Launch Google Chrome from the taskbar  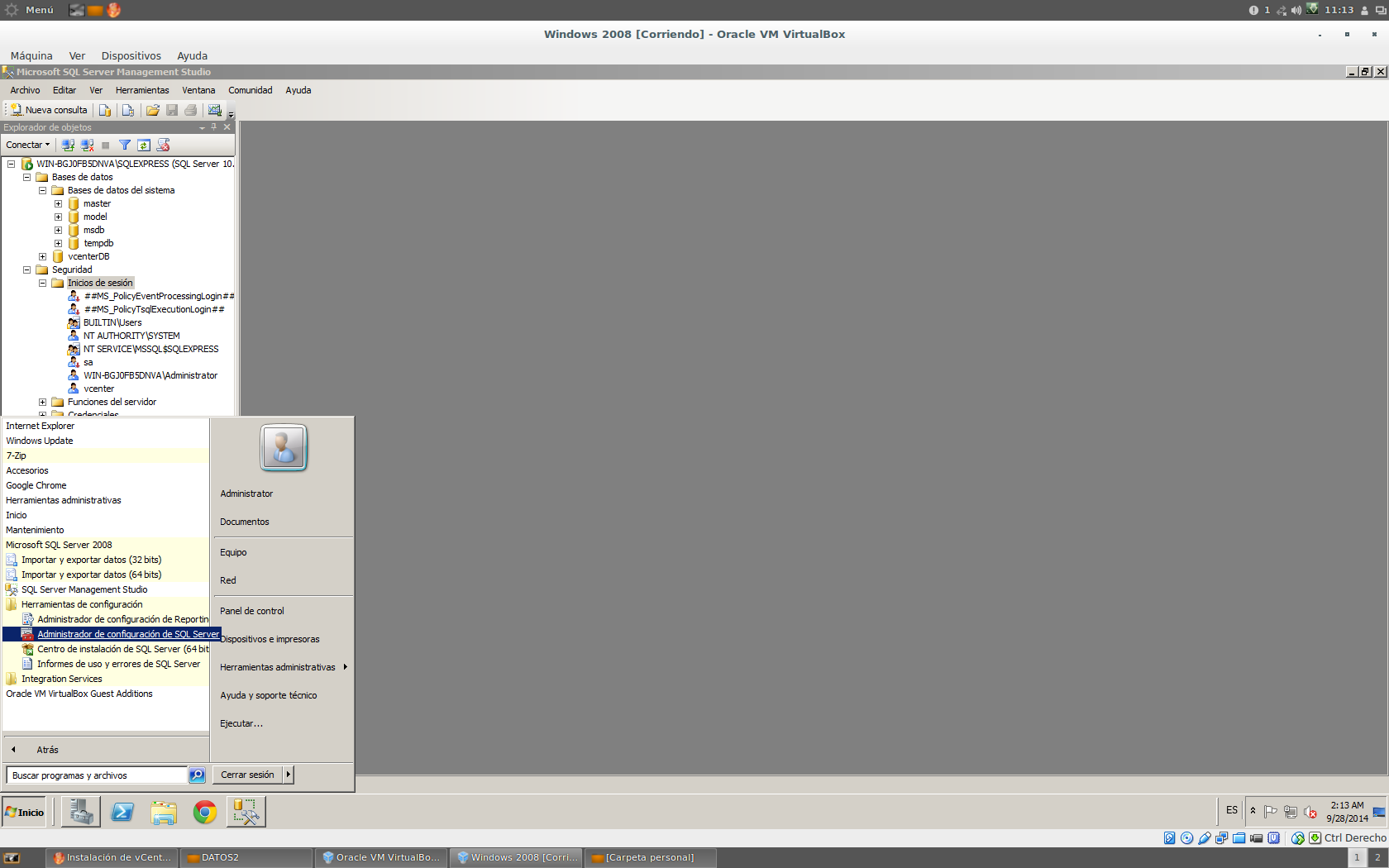(x=204, y=812)
